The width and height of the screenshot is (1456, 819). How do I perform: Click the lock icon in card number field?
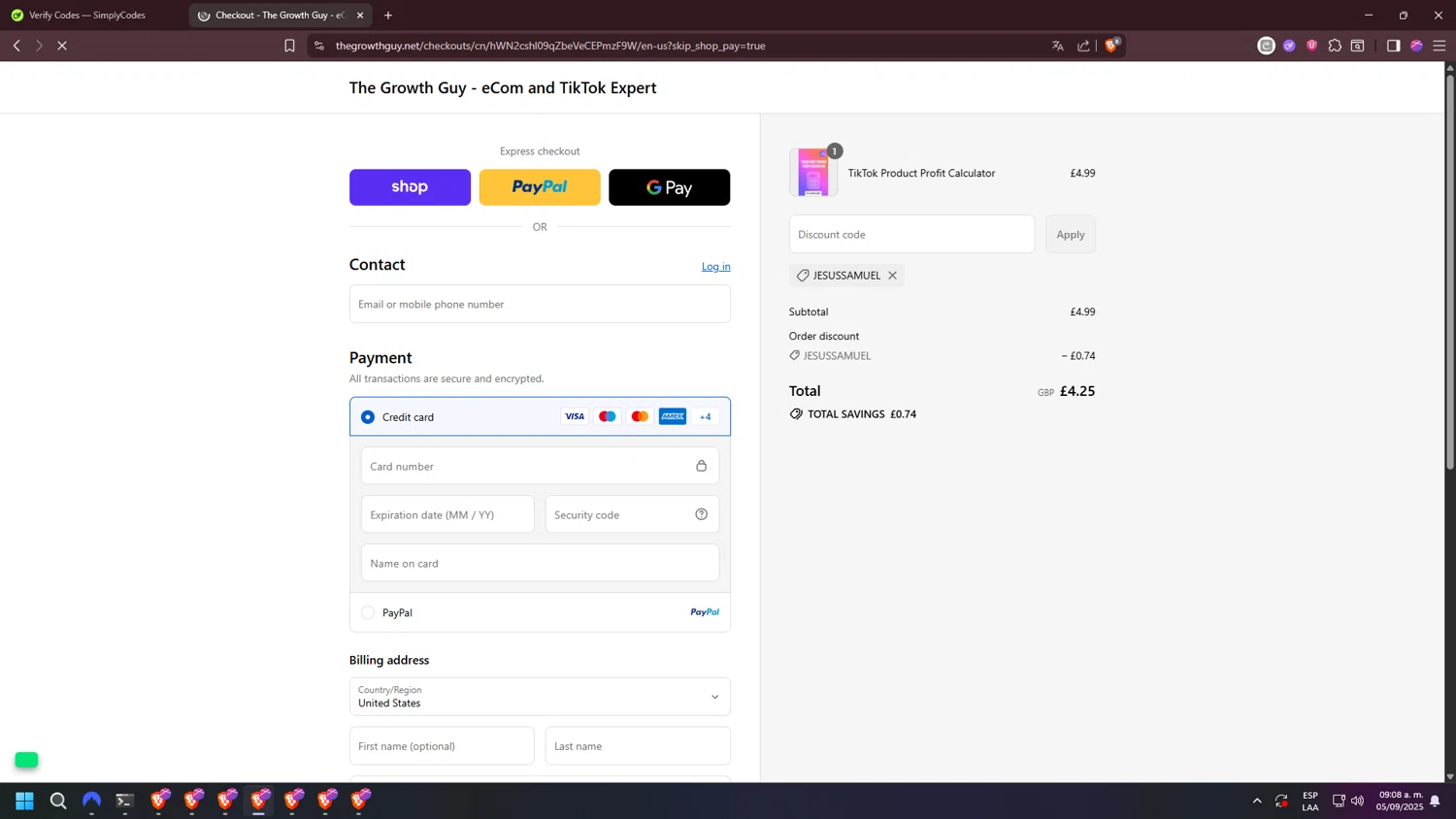click(x=702, y=466)
